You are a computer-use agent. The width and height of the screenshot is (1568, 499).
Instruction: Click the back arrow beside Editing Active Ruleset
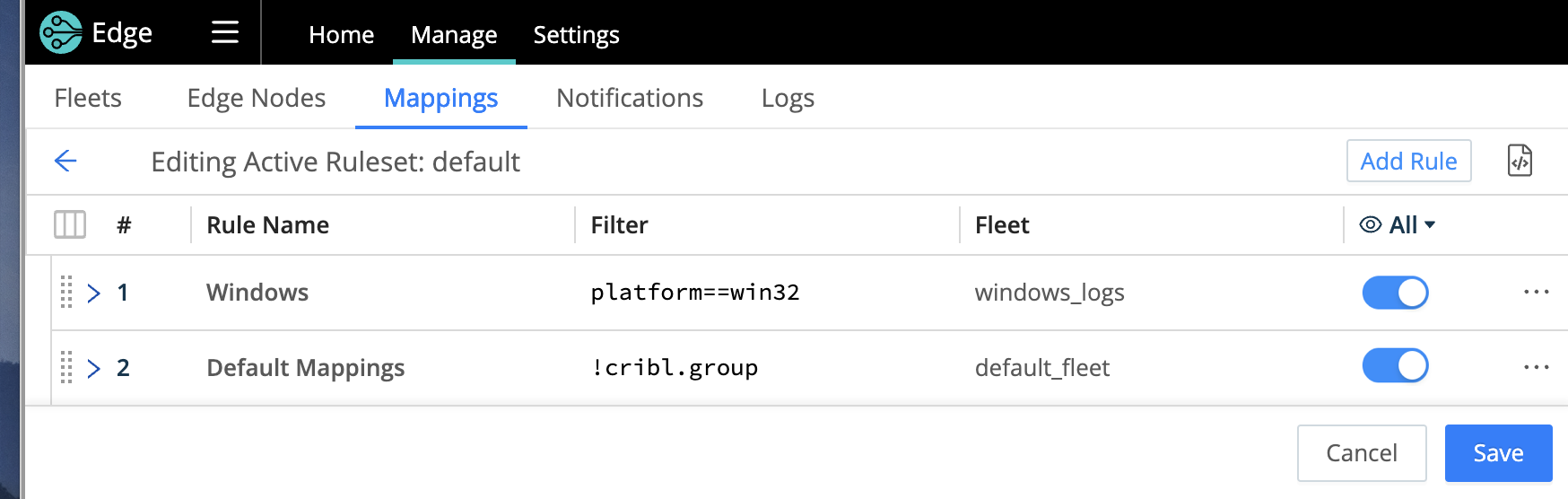pyautogui.click(x=65, y=162)
